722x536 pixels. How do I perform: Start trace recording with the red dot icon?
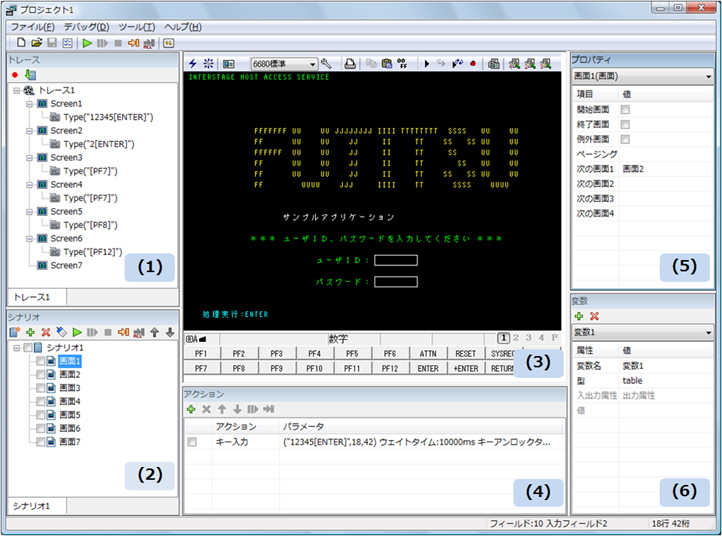(15, 74)
